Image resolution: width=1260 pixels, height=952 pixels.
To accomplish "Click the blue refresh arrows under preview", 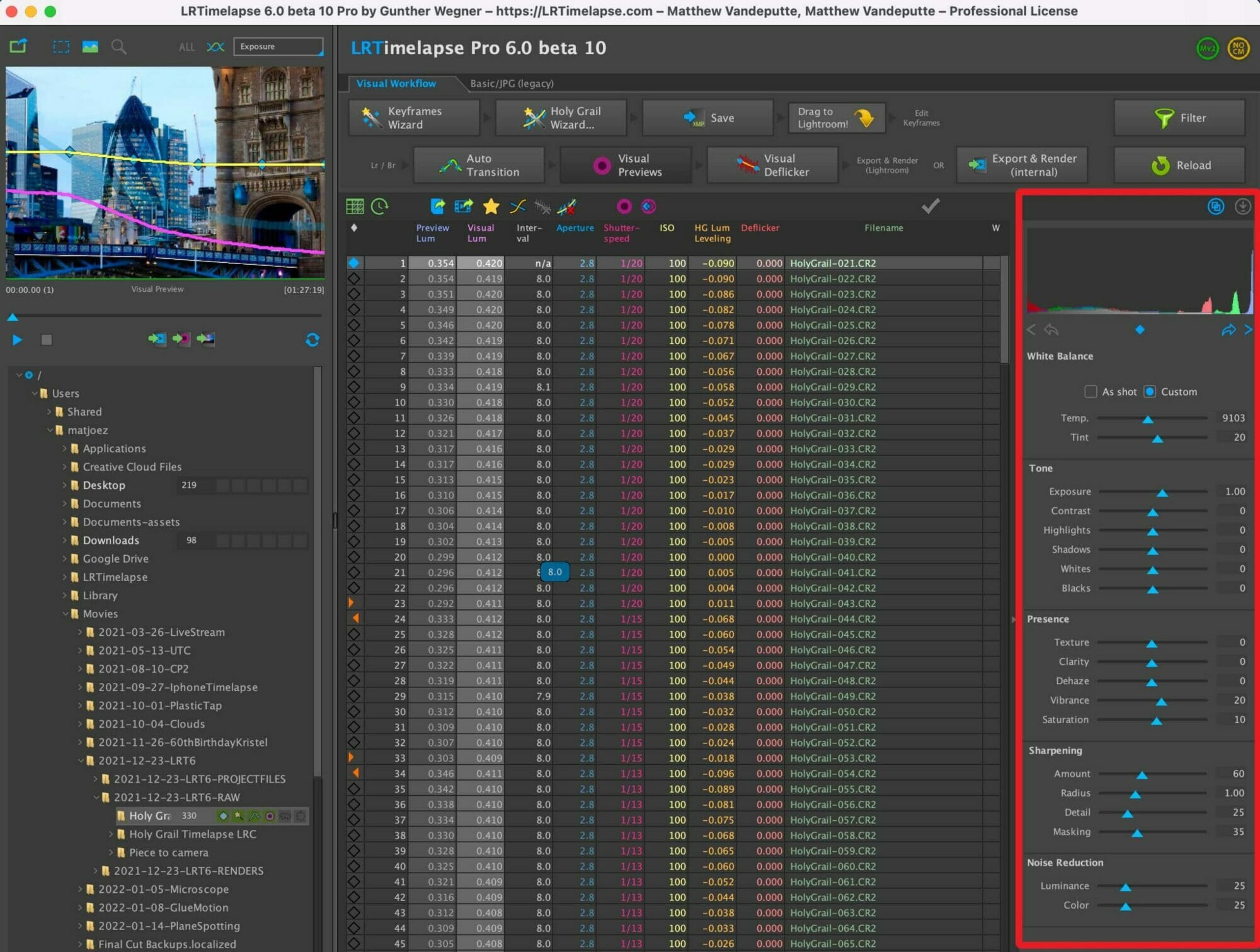I will pos(312,340).
